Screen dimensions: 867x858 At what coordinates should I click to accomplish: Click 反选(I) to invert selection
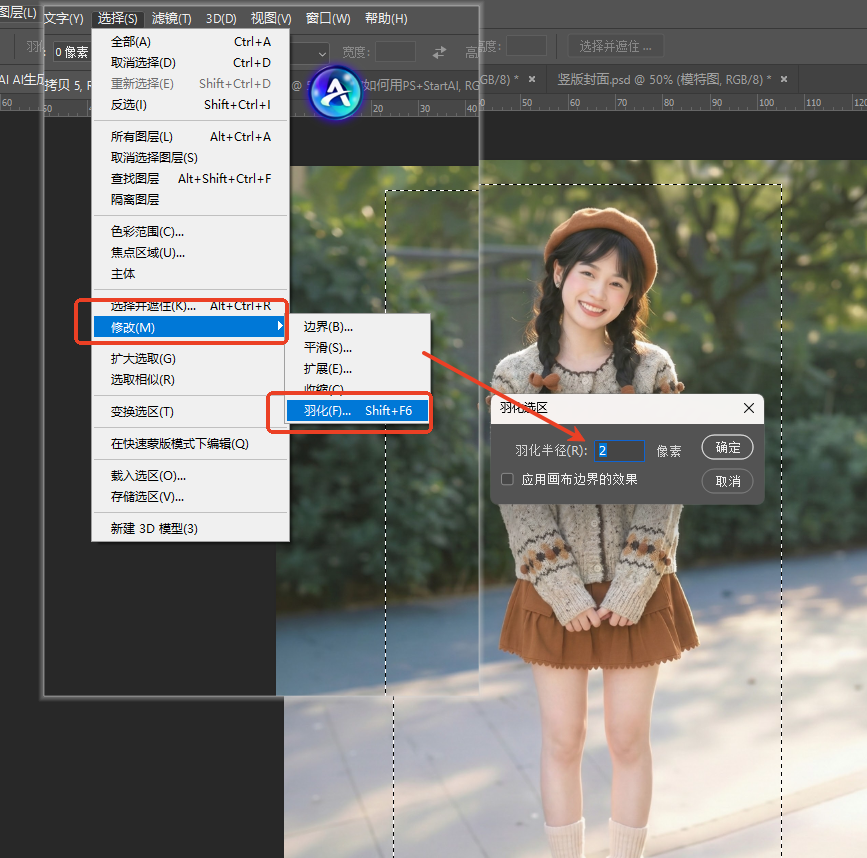[x=129, y=105]
